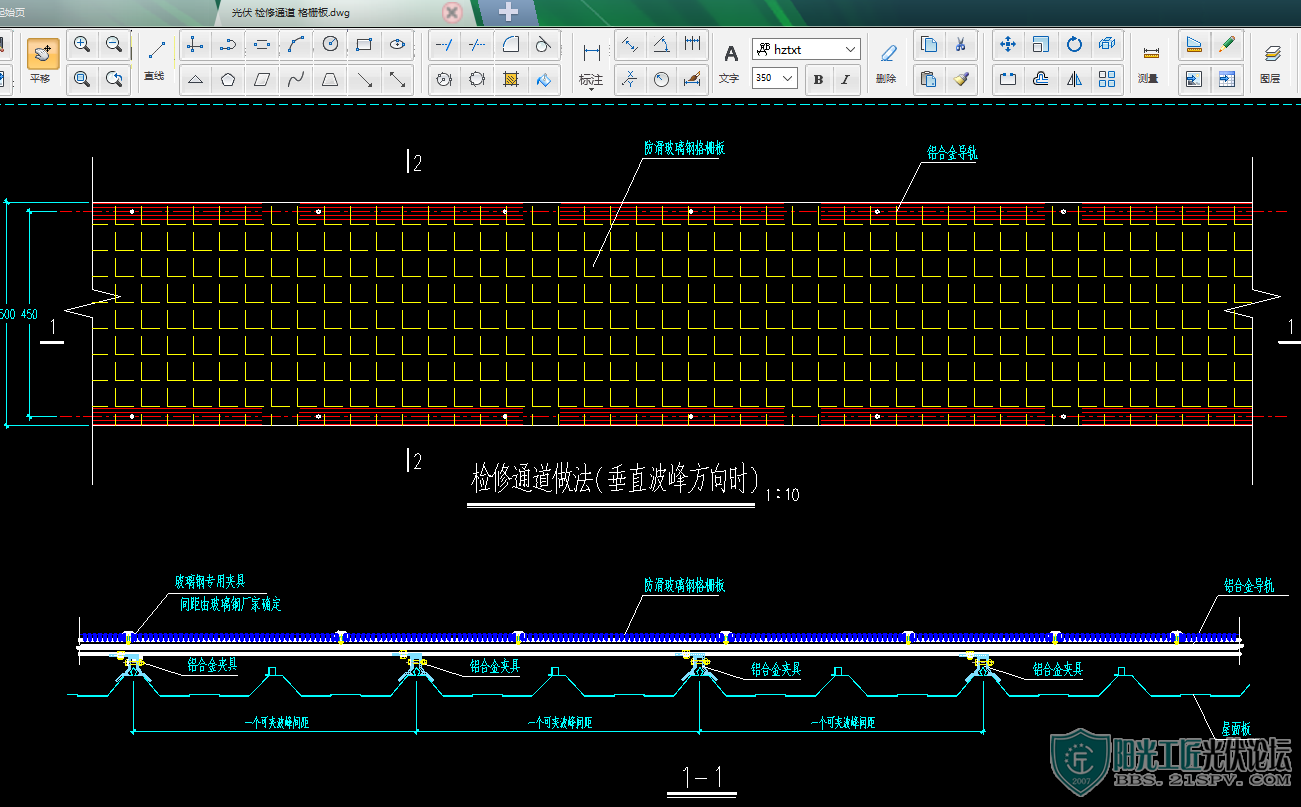
Task: Select the radius dimension tool
Action: click(661, 79)
